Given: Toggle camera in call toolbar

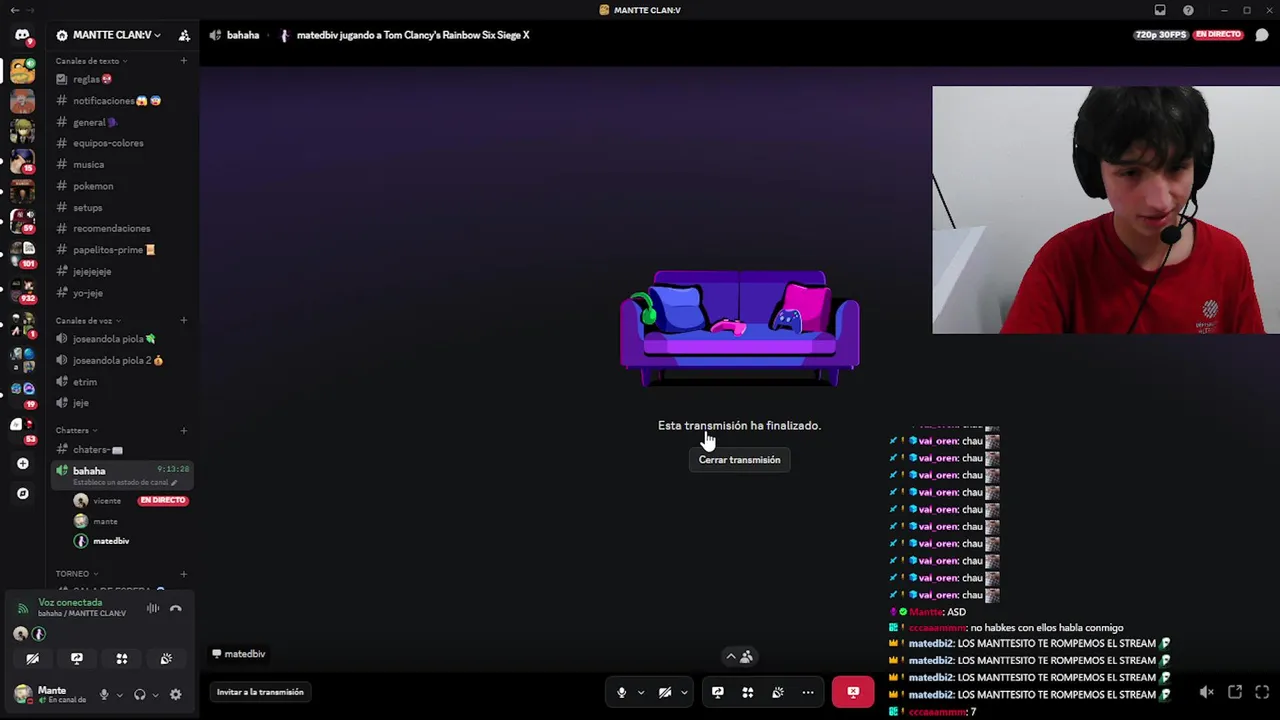Looking at the screenshot, I should 665,692.
